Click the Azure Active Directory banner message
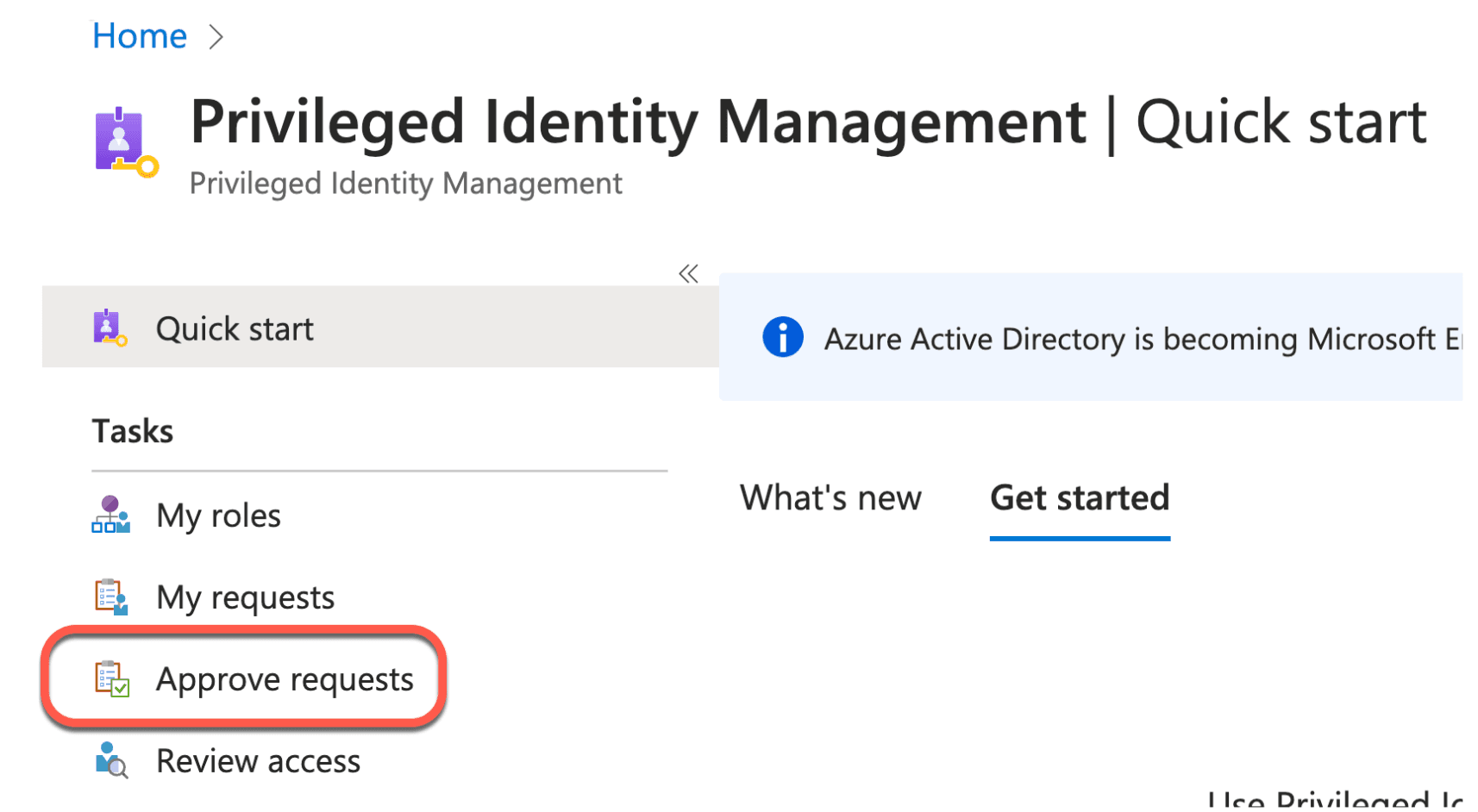 coord(1143,339)
